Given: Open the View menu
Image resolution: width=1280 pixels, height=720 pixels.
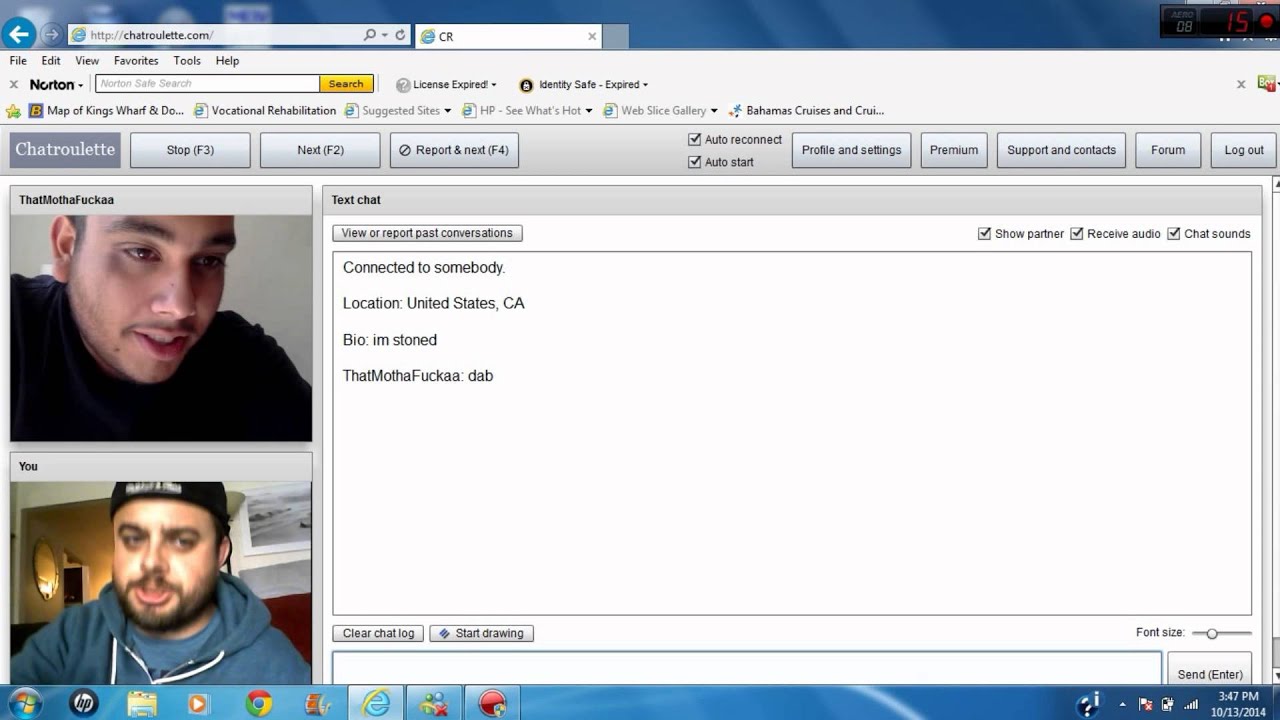Looking at the screenshot, I should tap(87, 61).
